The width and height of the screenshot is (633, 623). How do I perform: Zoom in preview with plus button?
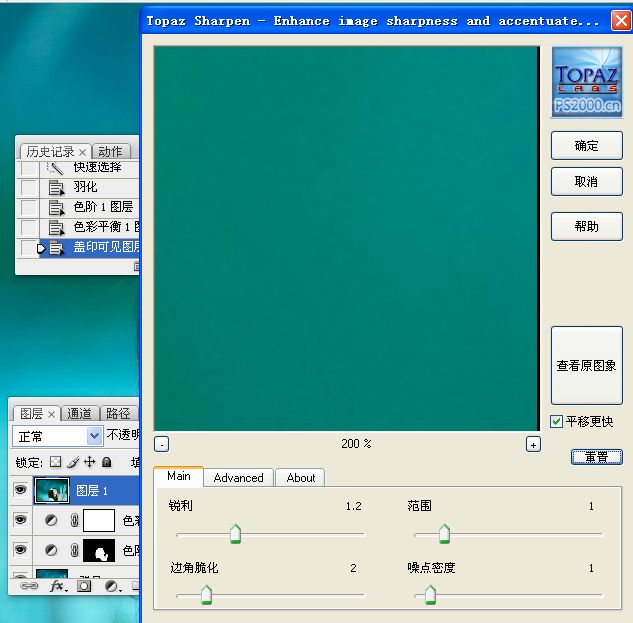(533, 444)
